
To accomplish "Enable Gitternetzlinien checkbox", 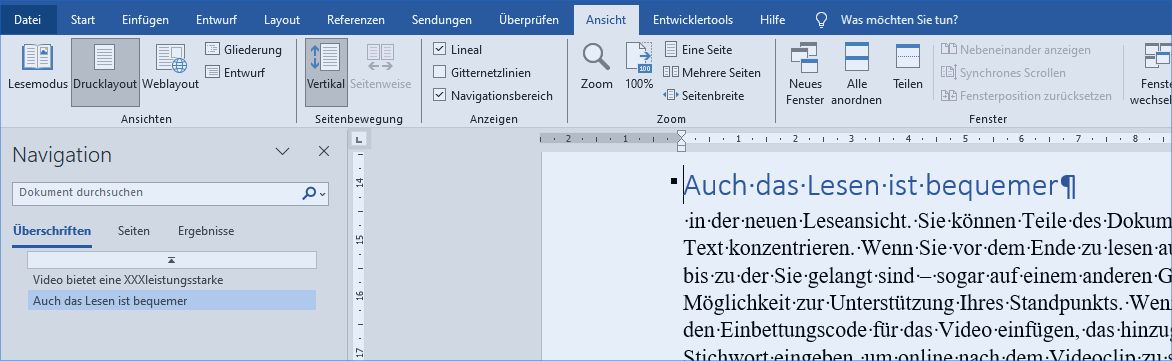I will coord(440,72).
